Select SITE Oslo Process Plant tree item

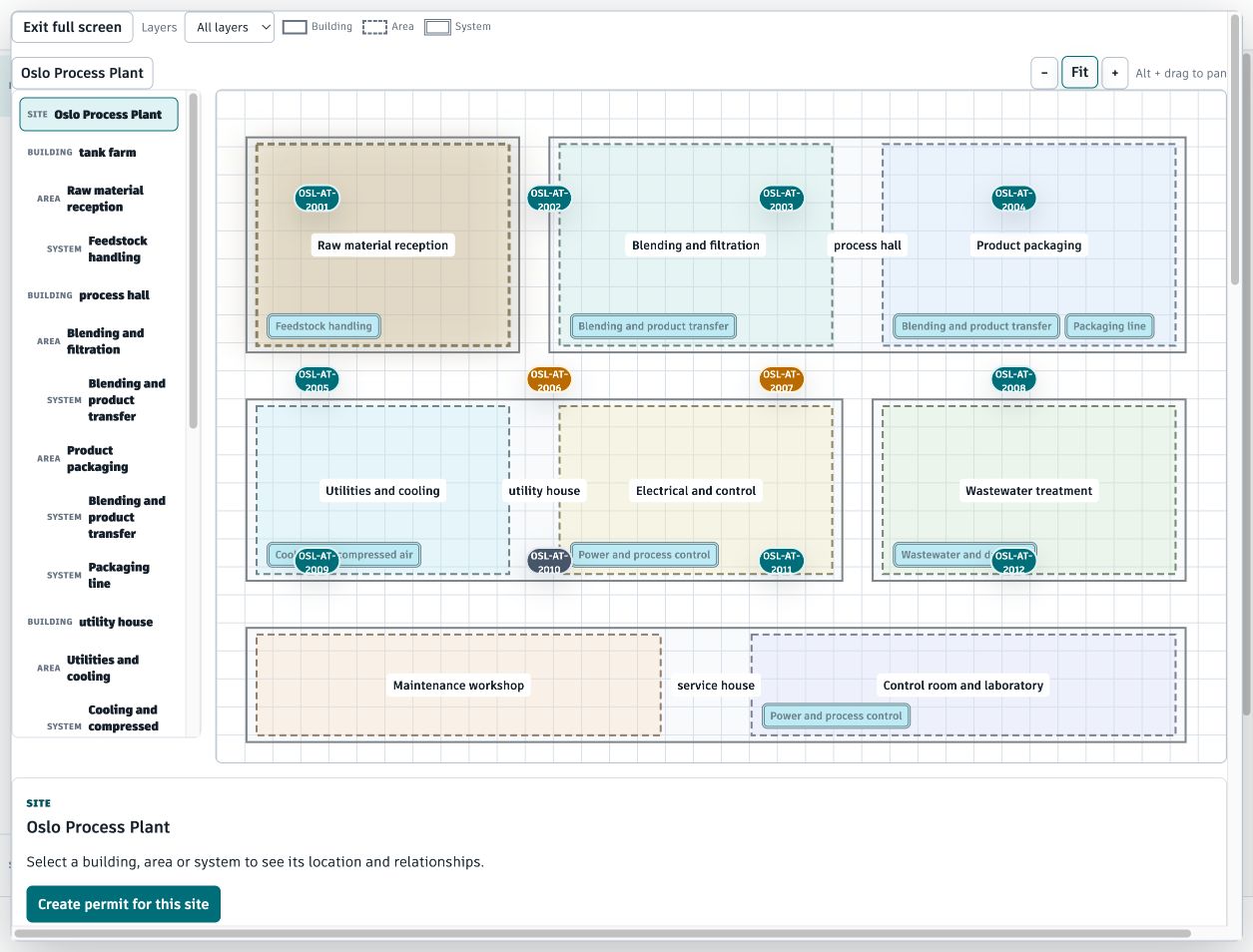point(99,115)
